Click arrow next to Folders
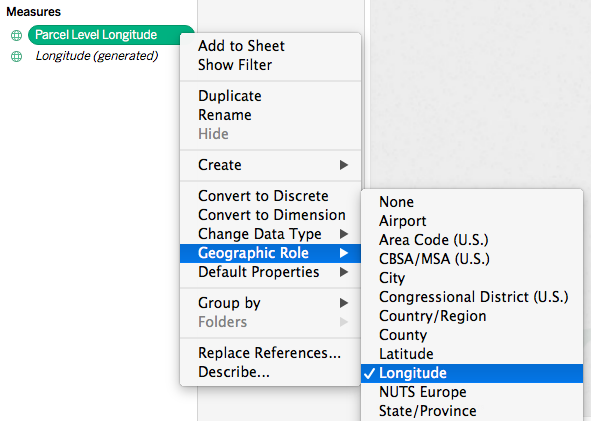The width and height of the screenshot is (591, 421). coord(343,322)
